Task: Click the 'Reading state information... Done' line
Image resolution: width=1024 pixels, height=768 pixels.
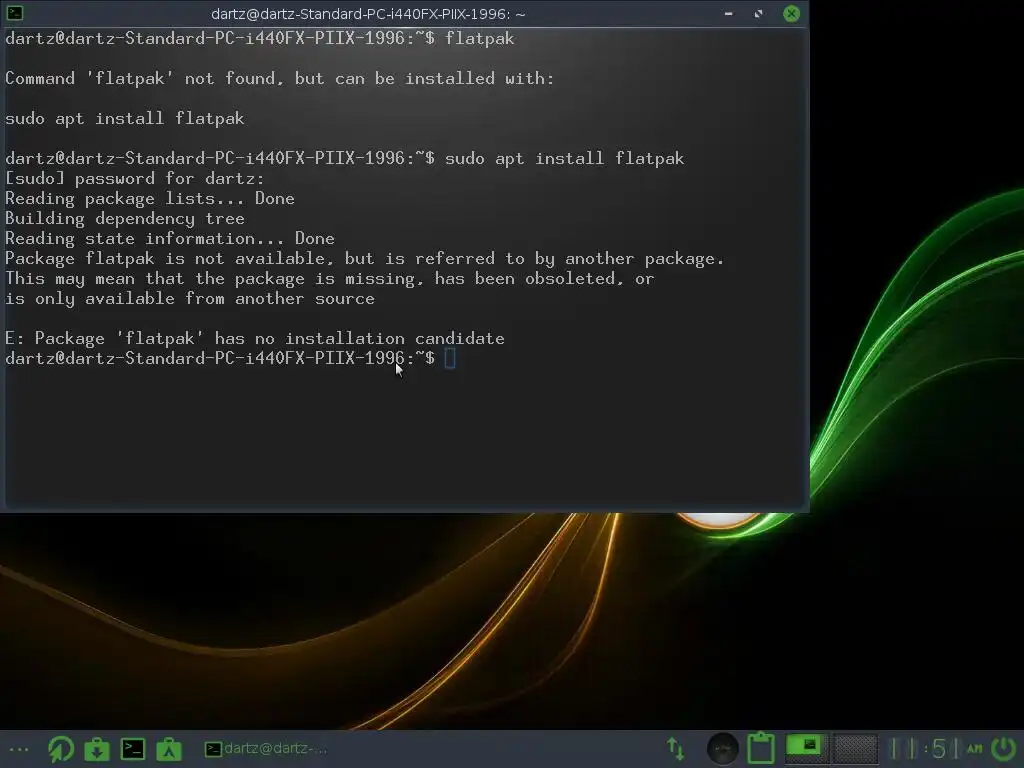Action: point(170,238)
